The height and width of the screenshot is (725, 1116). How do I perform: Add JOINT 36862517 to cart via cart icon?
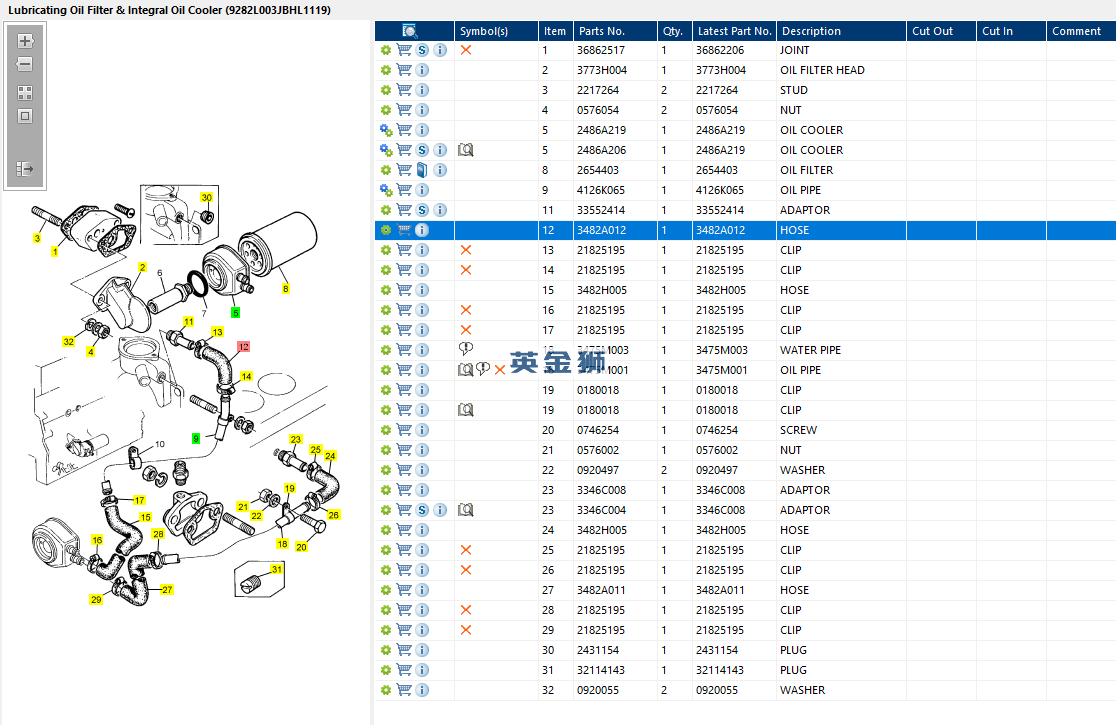(404, 50)
